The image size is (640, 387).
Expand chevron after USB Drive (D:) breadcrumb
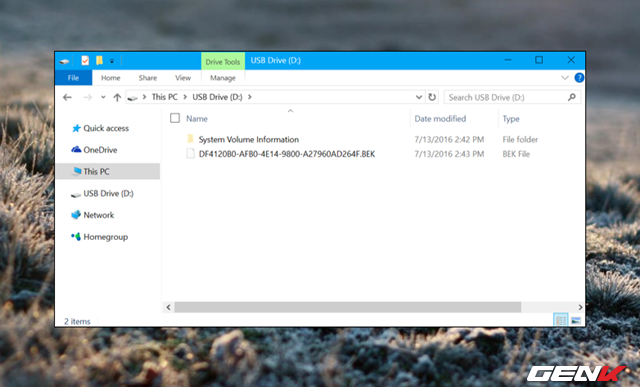[250, 97]
